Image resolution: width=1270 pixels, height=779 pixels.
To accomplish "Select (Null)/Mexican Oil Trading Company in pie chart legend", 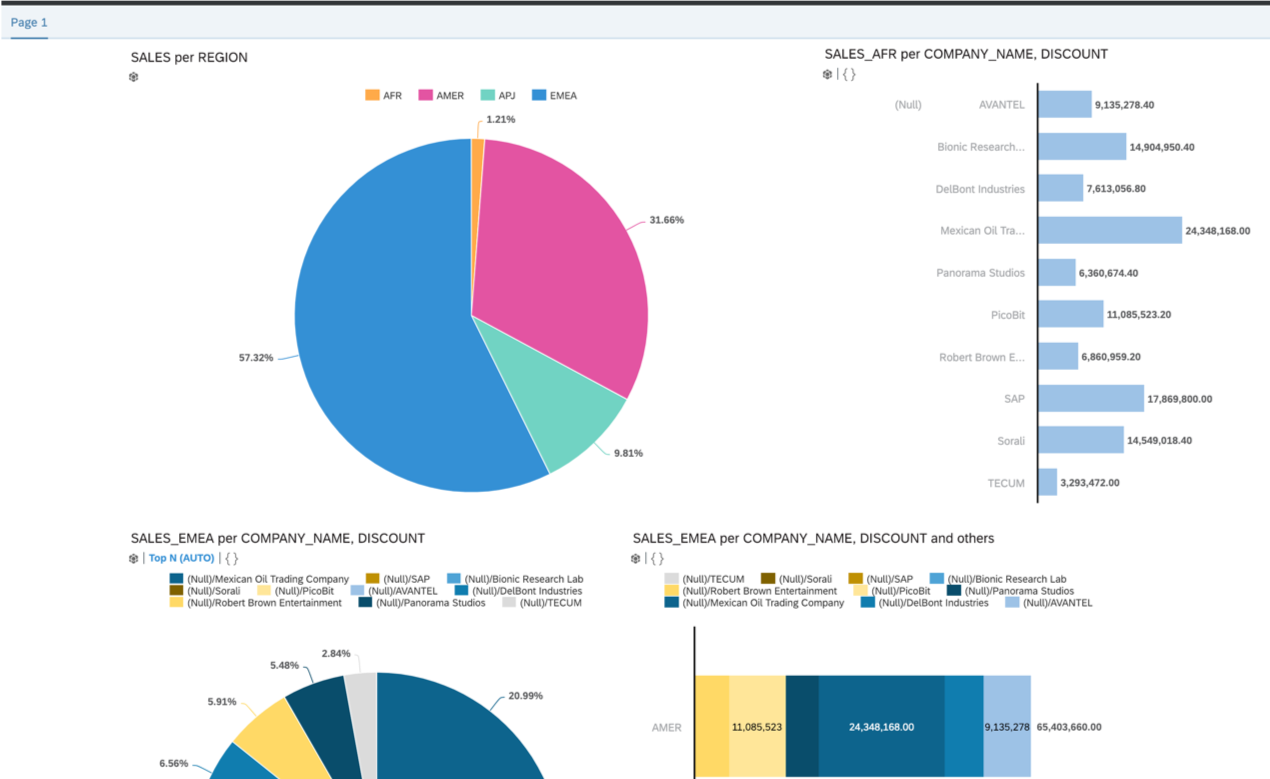I will click(x=260, y=579).
